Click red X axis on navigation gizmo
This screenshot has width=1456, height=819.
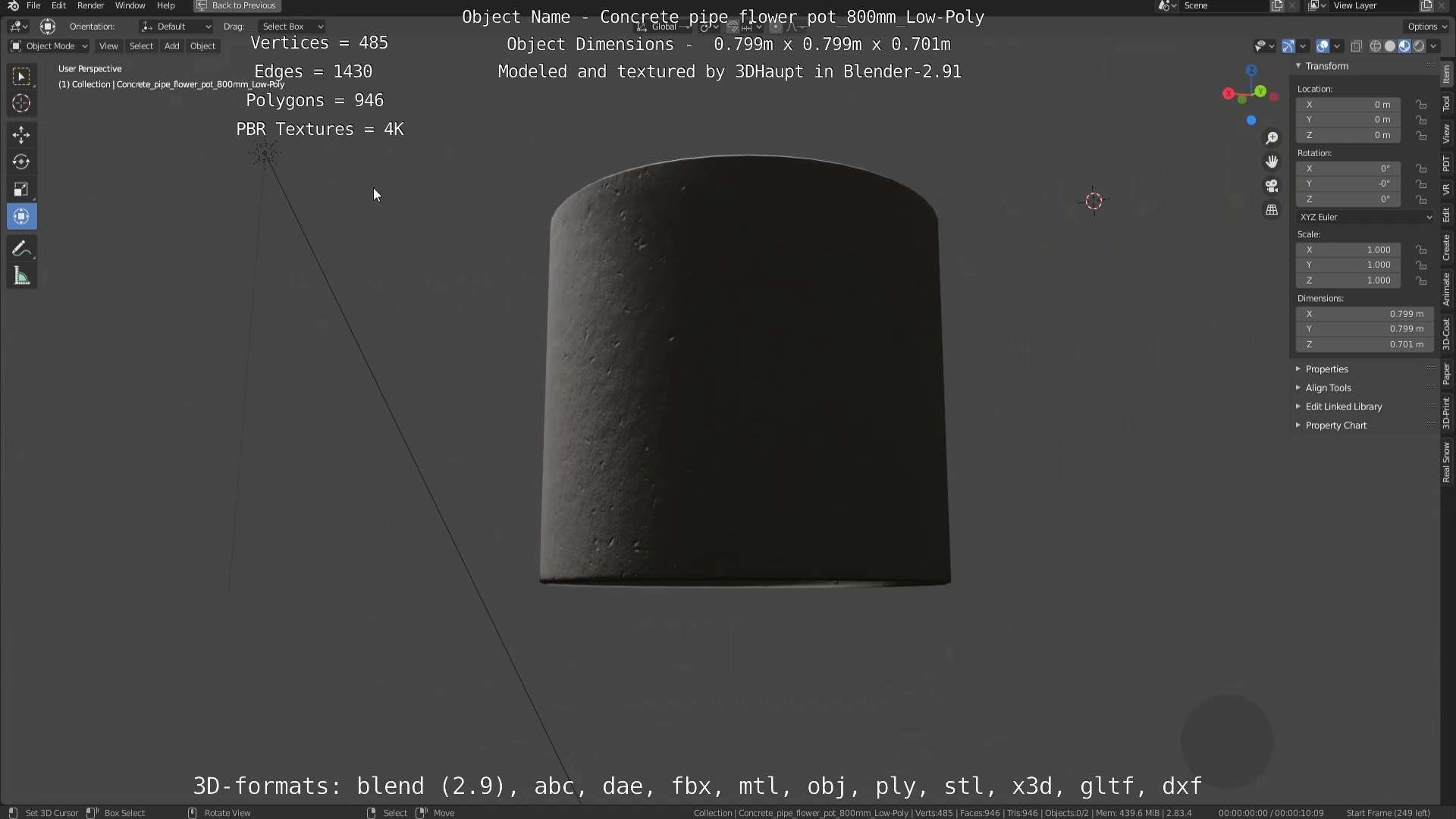pyautogui.click(x=1228, y=93)
